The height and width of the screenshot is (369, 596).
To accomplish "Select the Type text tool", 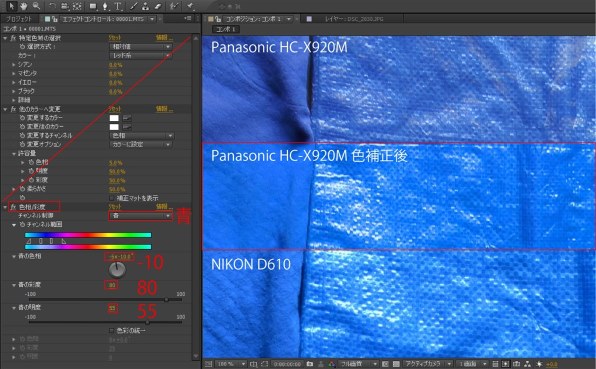I will point(118,6).
